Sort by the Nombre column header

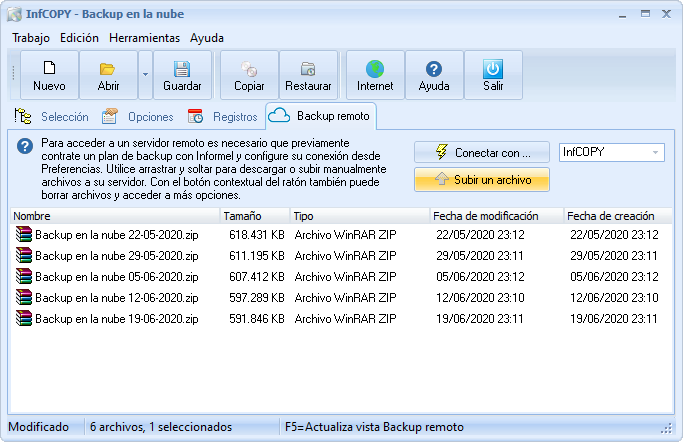coord(115,216)
